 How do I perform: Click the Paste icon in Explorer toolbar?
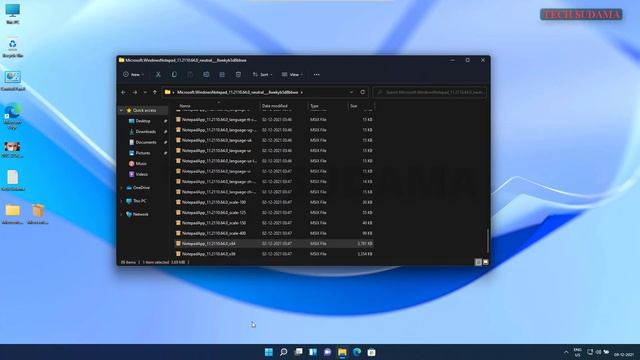click(x=190, y=75)
